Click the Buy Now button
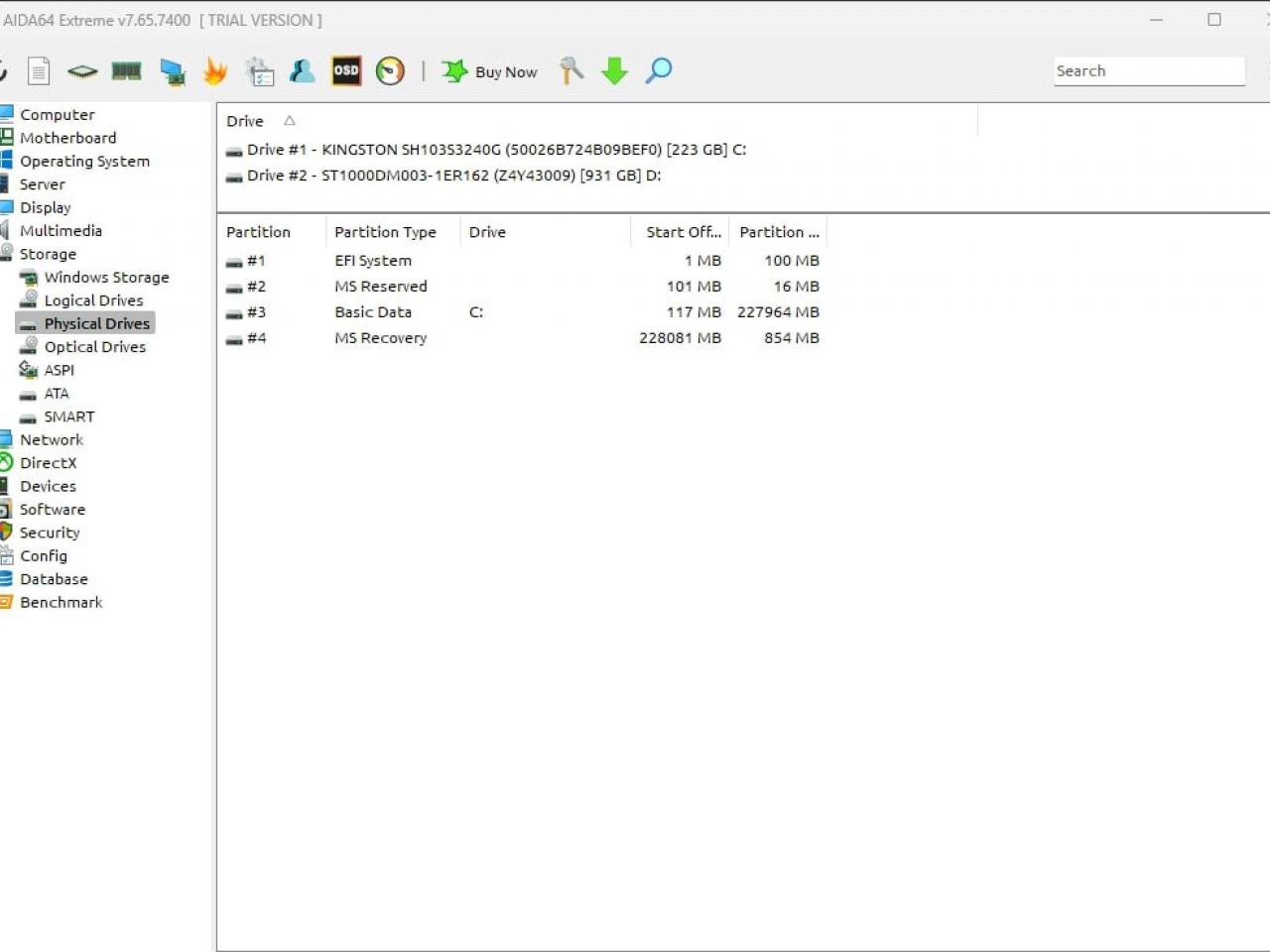The image size is (1270, 952). pyautogui.click(x=490, y=71)
